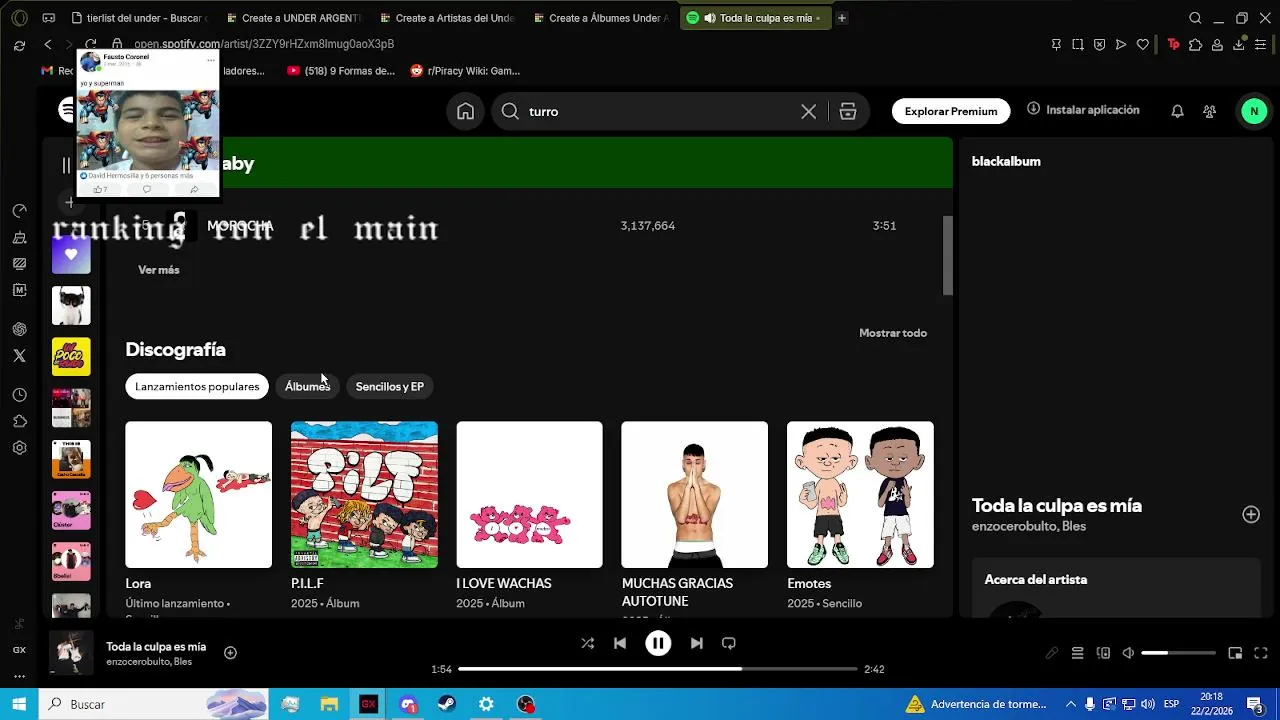Open Friend Activity icon

coord(1210,112)
